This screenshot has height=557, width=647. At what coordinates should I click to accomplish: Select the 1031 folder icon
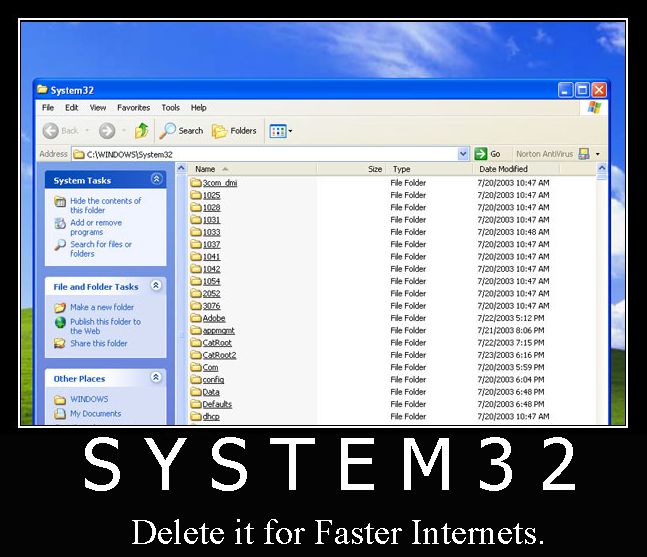click(x=196, y=220)
